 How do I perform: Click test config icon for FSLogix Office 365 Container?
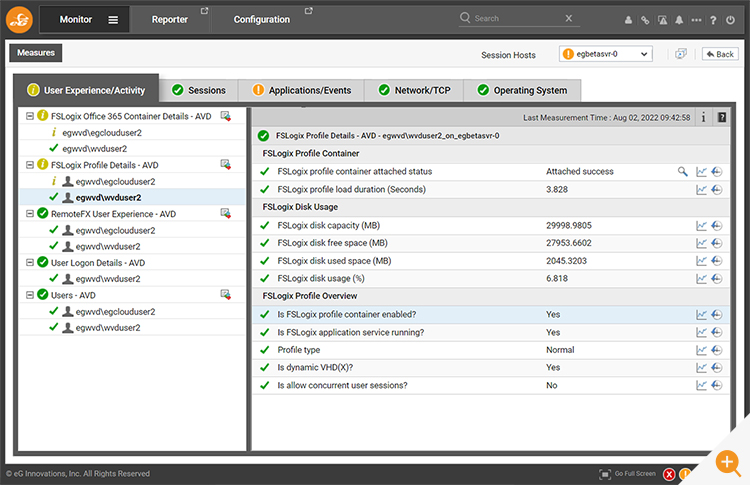point(226,116)
